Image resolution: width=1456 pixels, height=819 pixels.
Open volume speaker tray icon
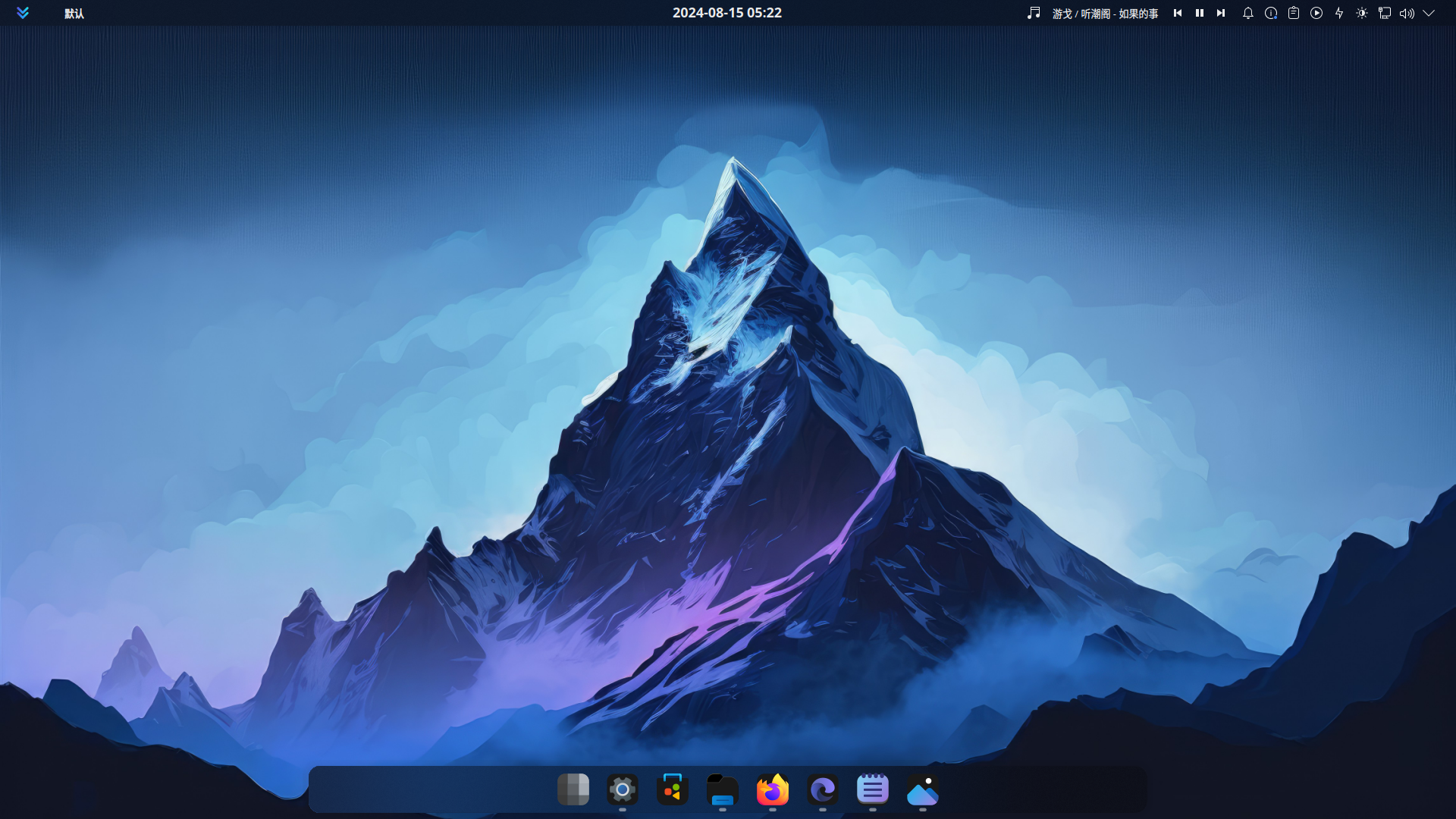click(1407, 13)
